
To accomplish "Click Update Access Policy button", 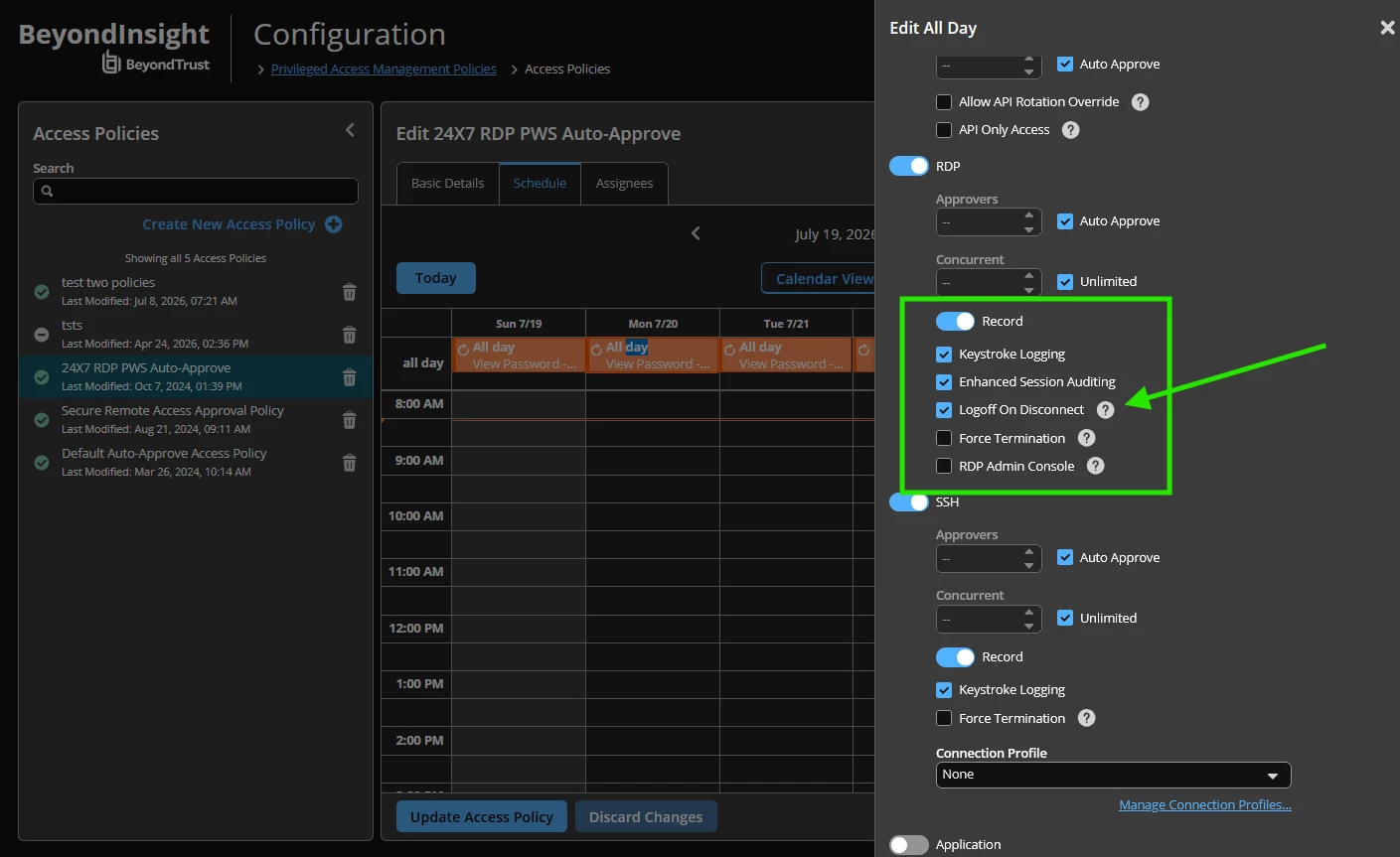I will tap(482, 817).
